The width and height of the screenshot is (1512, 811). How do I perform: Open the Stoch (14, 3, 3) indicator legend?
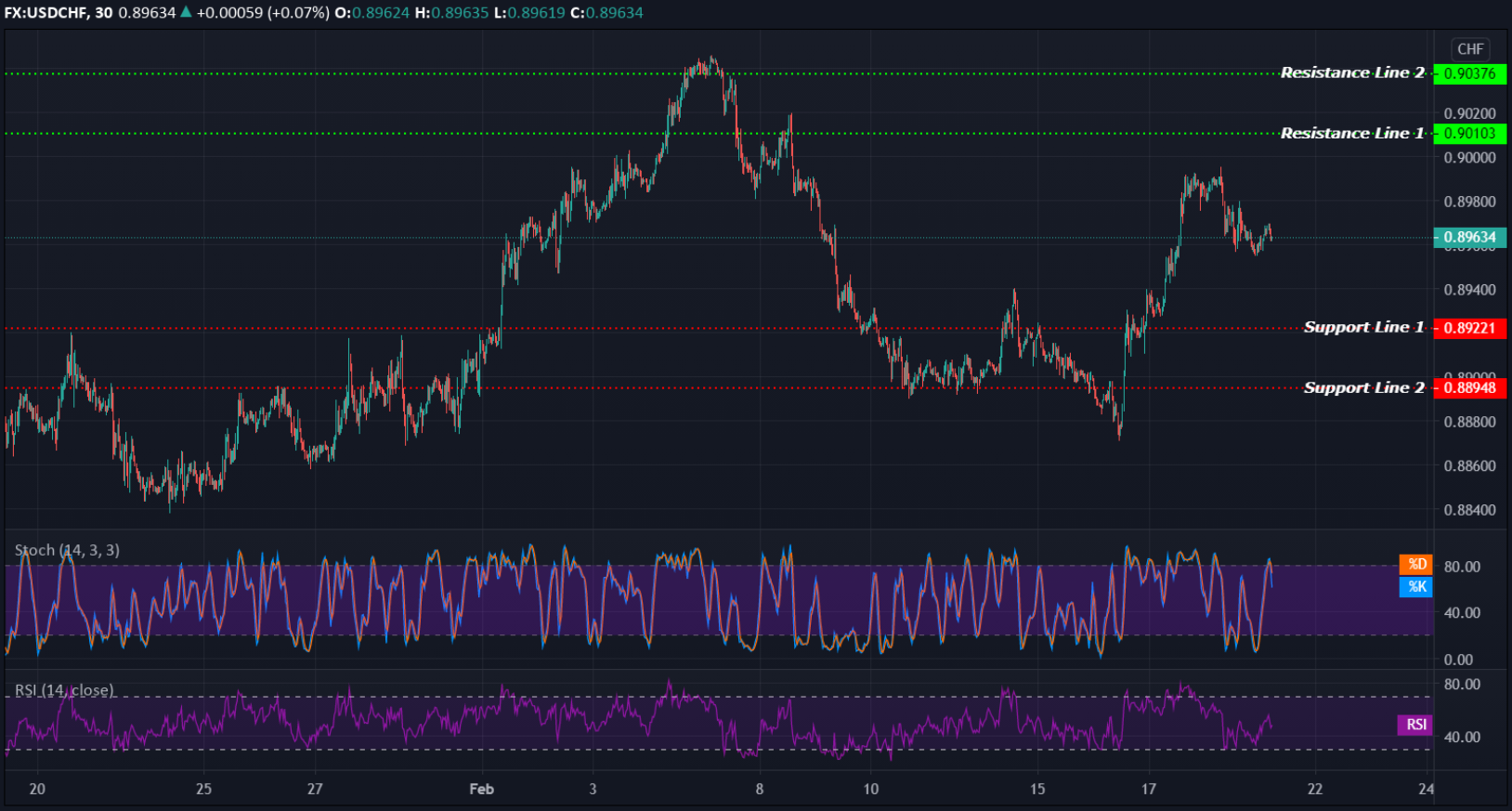click(67, 550)
